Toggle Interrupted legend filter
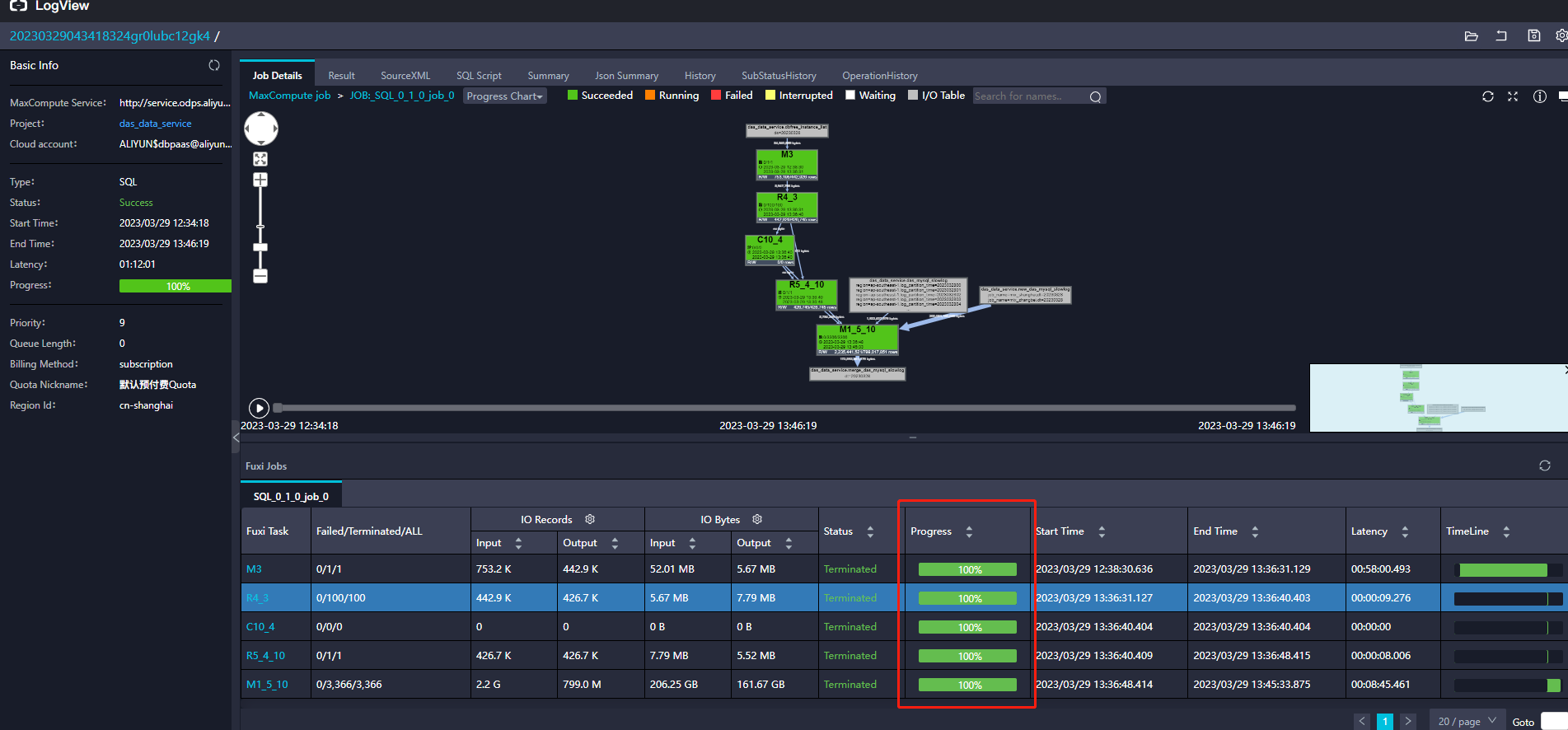Viewport: 1568px width, 730px height. pos(799,96)
